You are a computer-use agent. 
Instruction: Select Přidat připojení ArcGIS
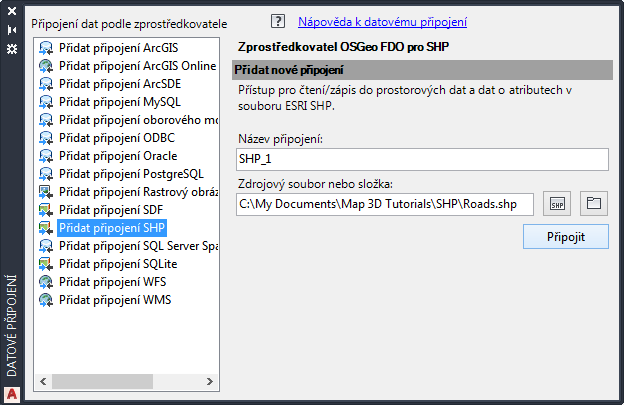click(x=119, y=48)
